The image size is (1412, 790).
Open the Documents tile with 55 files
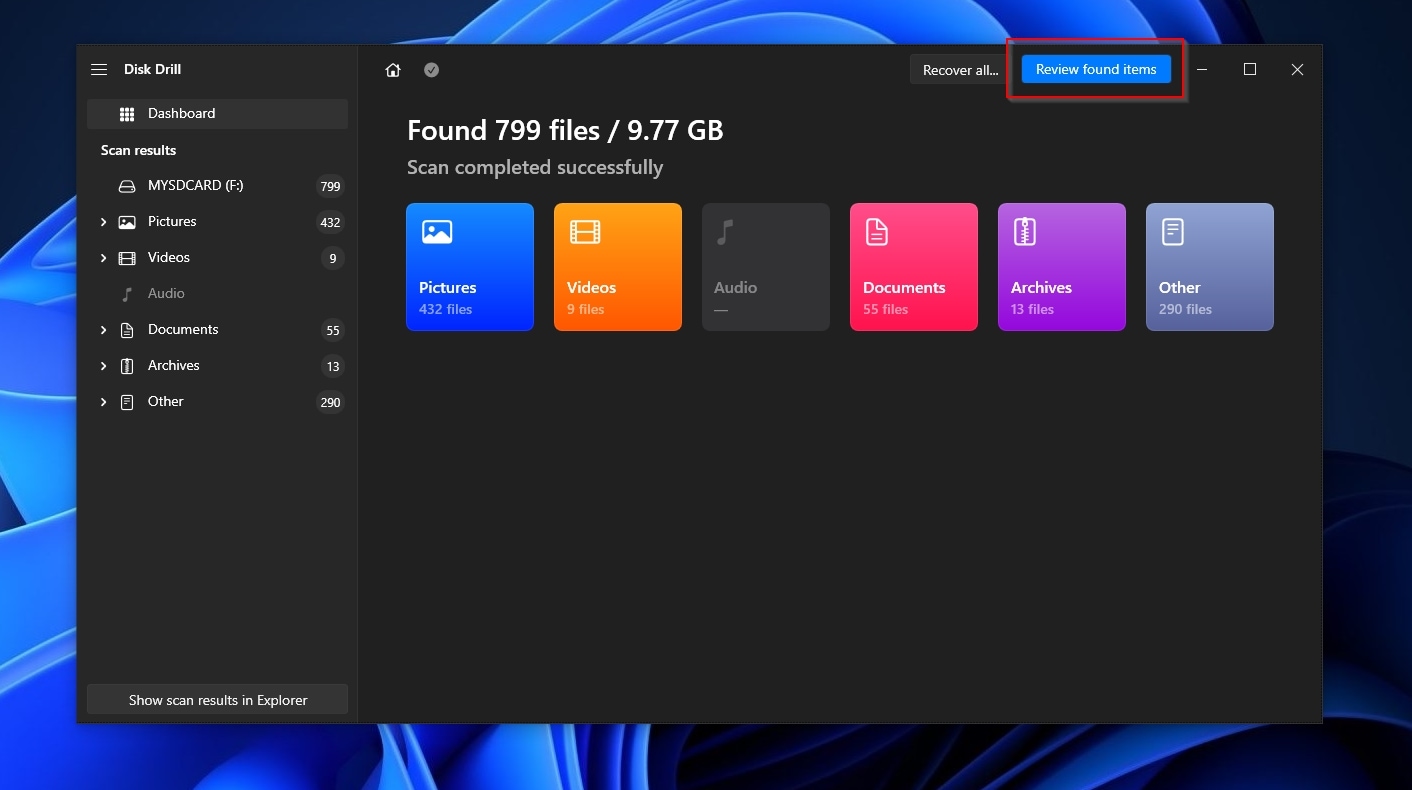coord(913,267)
